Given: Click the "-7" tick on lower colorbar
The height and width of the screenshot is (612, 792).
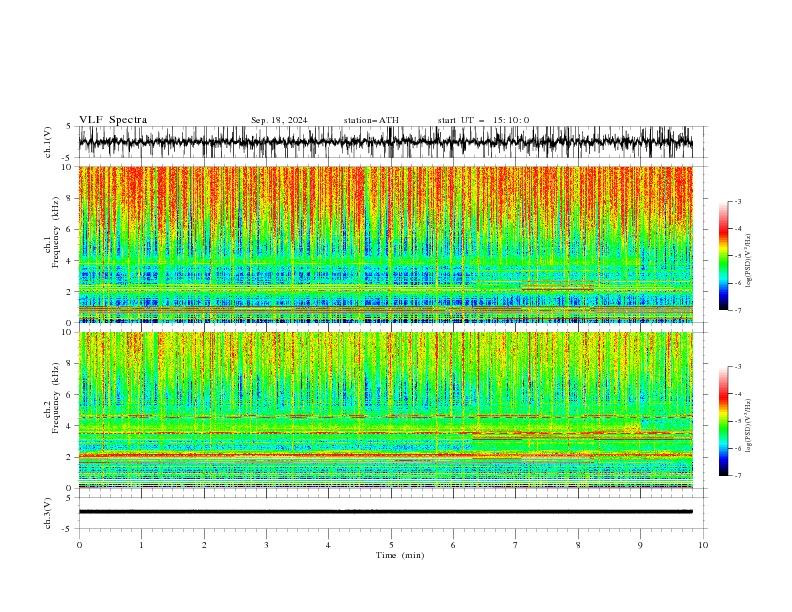Looking at the screenshot, I should [x=738, y=476].
